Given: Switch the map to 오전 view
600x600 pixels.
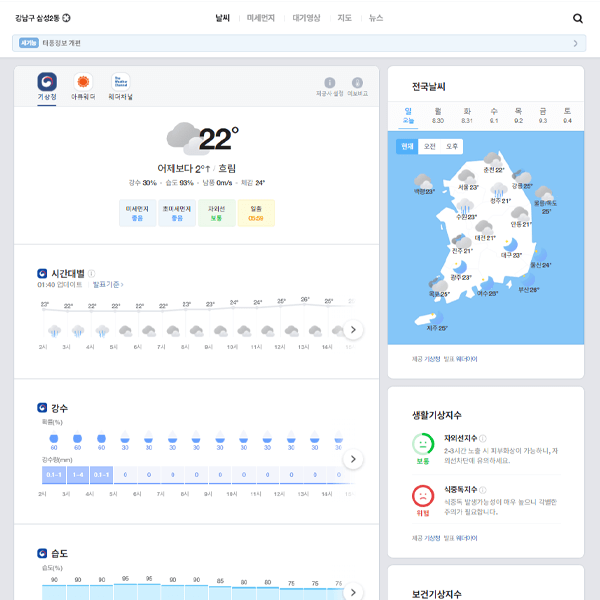Looking at the screenshot, I should pos(430,146).
